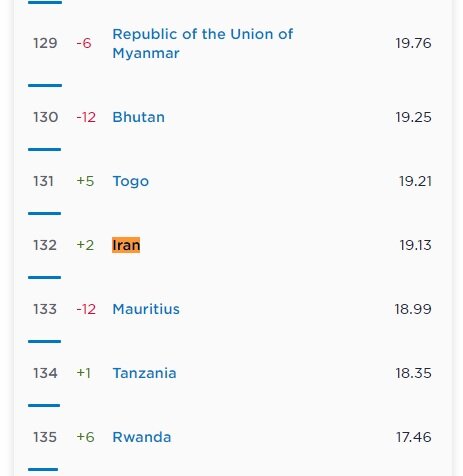Viewport: 463px width, 476px height.
Task: Click the -12 change next to Bhutan
Action: 86,117
